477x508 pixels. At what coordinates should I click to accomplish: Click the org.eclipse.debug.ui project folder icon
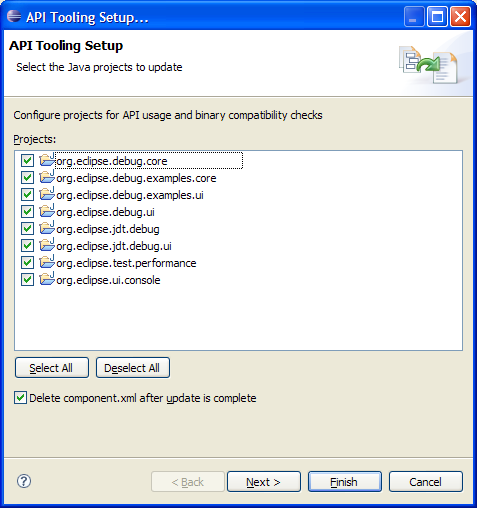point(47,211)
